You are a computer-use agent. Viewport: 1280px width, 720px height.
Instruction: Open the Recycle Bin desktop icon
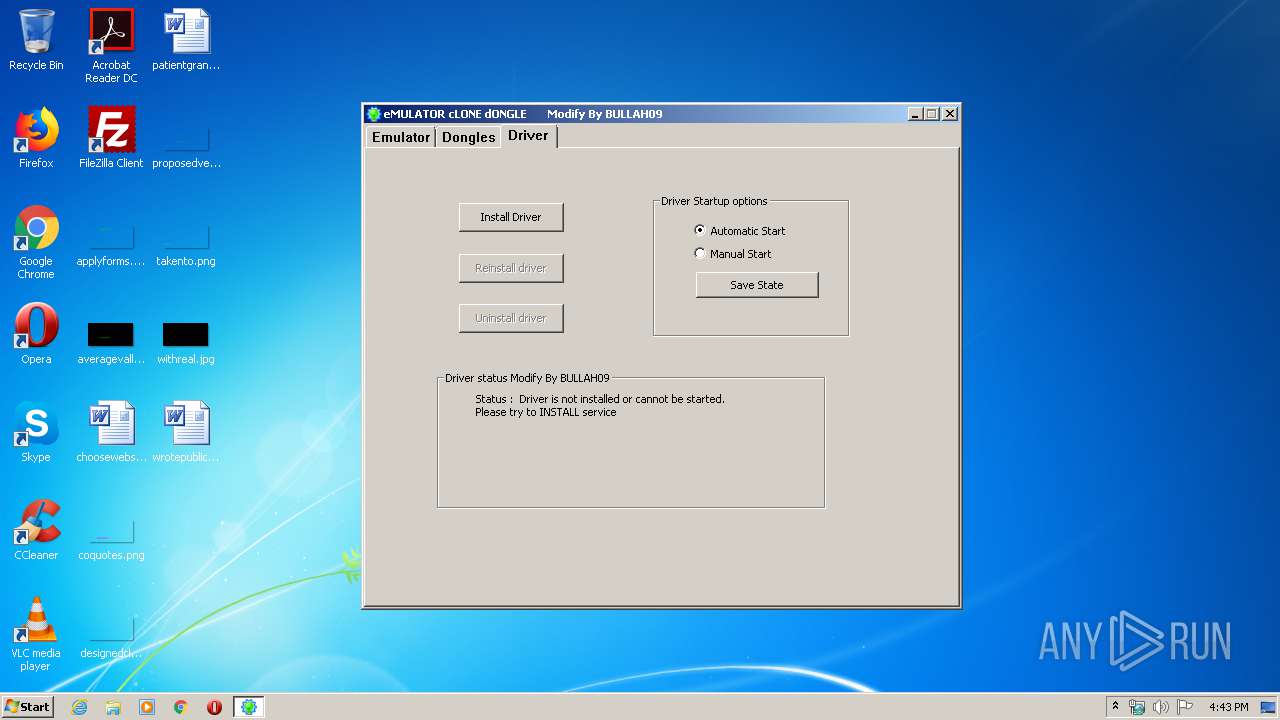pyautogui.click(x=36, y=40)
